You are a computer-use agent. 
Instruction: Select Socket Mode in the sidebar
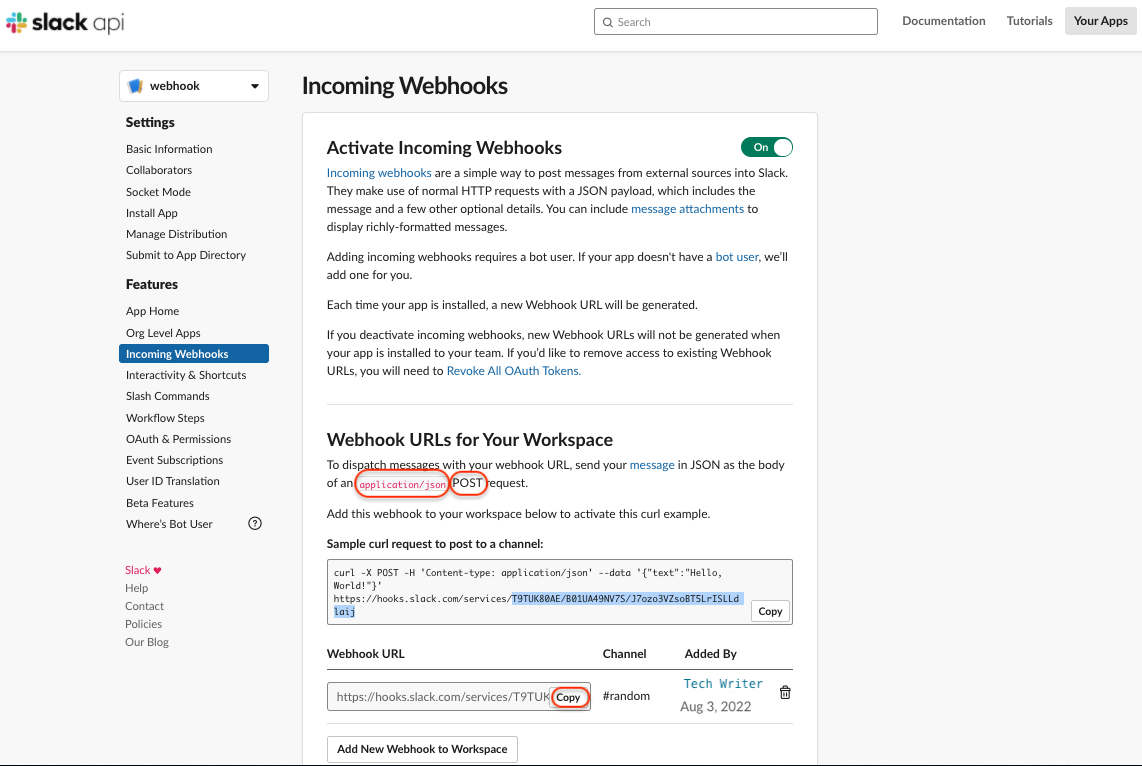pos(158,192)
